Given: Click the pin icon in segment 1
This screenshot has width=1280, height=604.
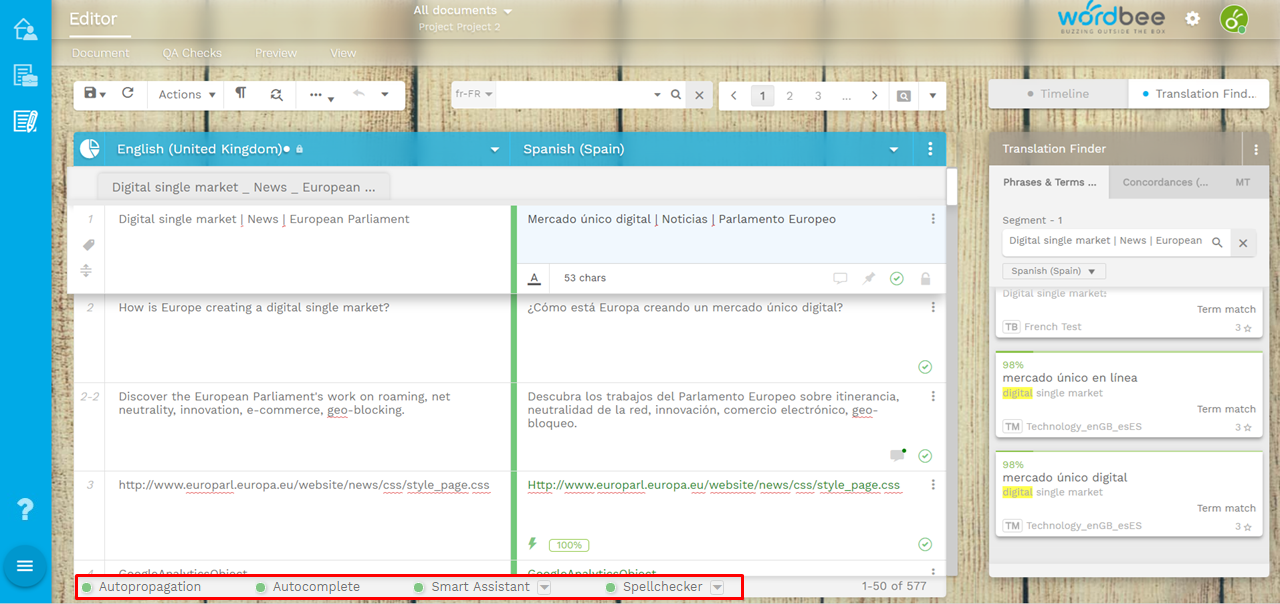Looking at the screenshot, I should [x=869, y=279].
